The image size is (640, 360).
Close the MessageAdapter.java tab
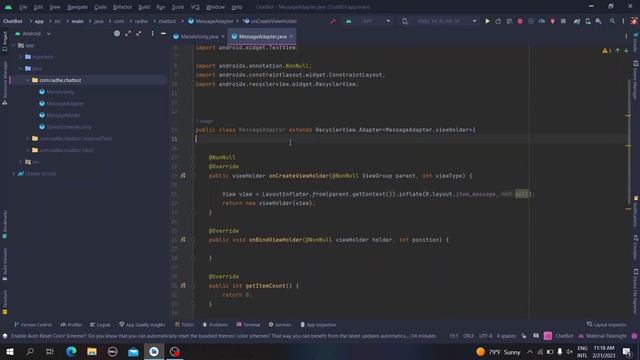click(291, 36)
